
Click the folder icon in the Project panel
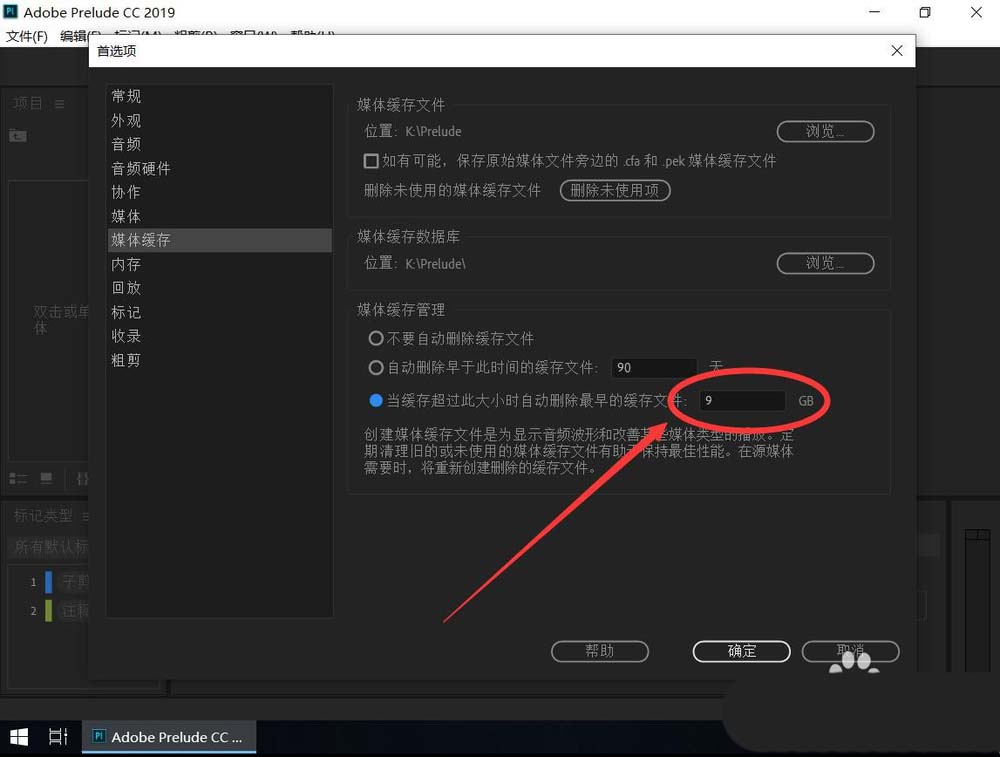(x=16, y=137)
